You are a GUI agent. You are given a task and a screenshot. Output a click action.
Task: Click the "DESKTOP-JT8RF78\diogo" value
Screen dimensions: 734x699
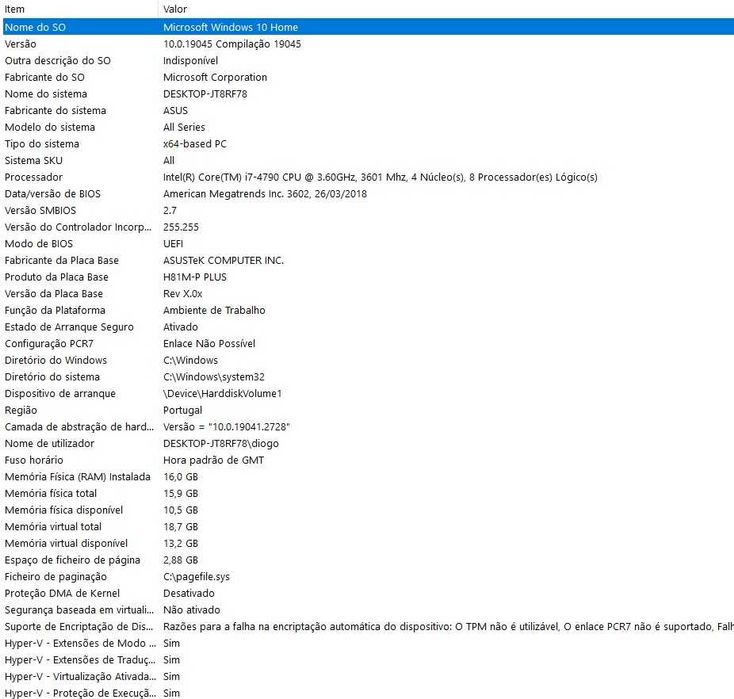(x=221, y=443)
